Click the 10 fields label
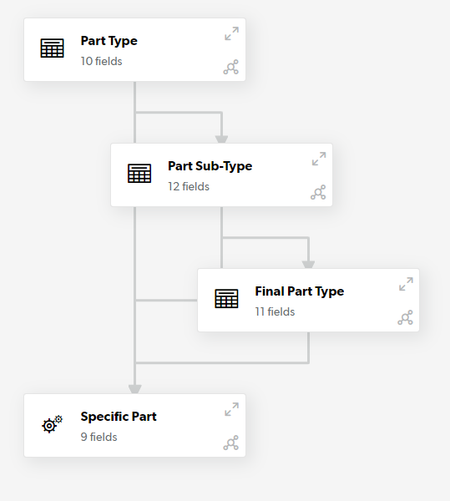Screen dimensions: 450x501 pos(101,61)
